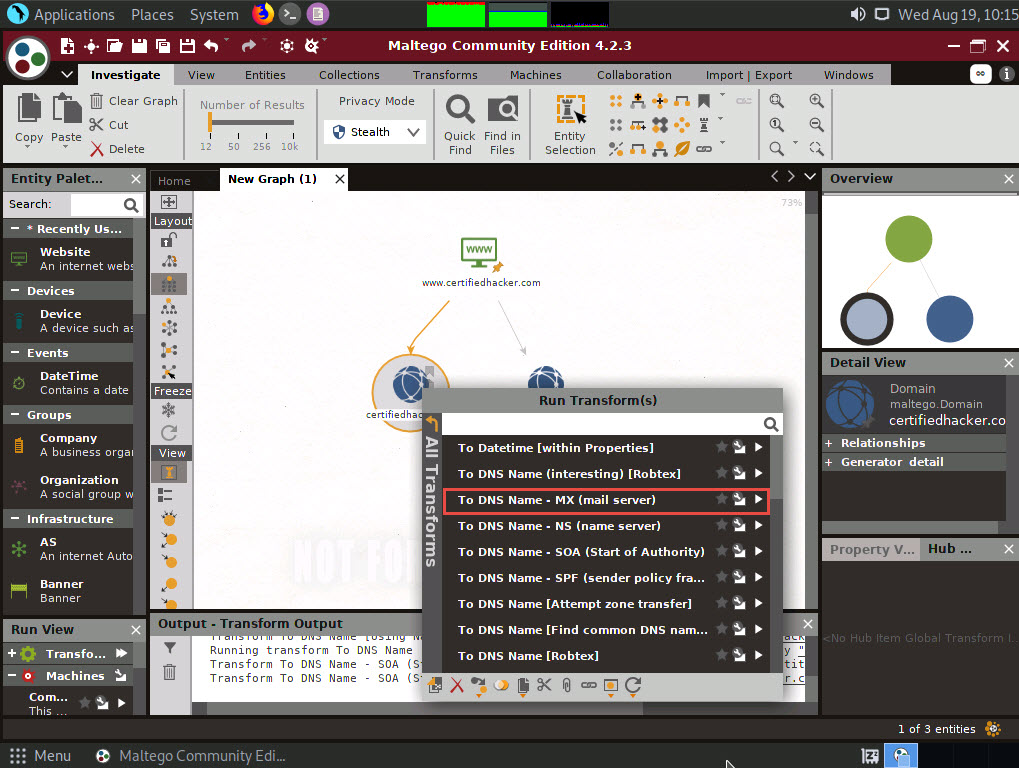Click the undo arrow in title bar
Screen dimensions: 1019x768
211,45
